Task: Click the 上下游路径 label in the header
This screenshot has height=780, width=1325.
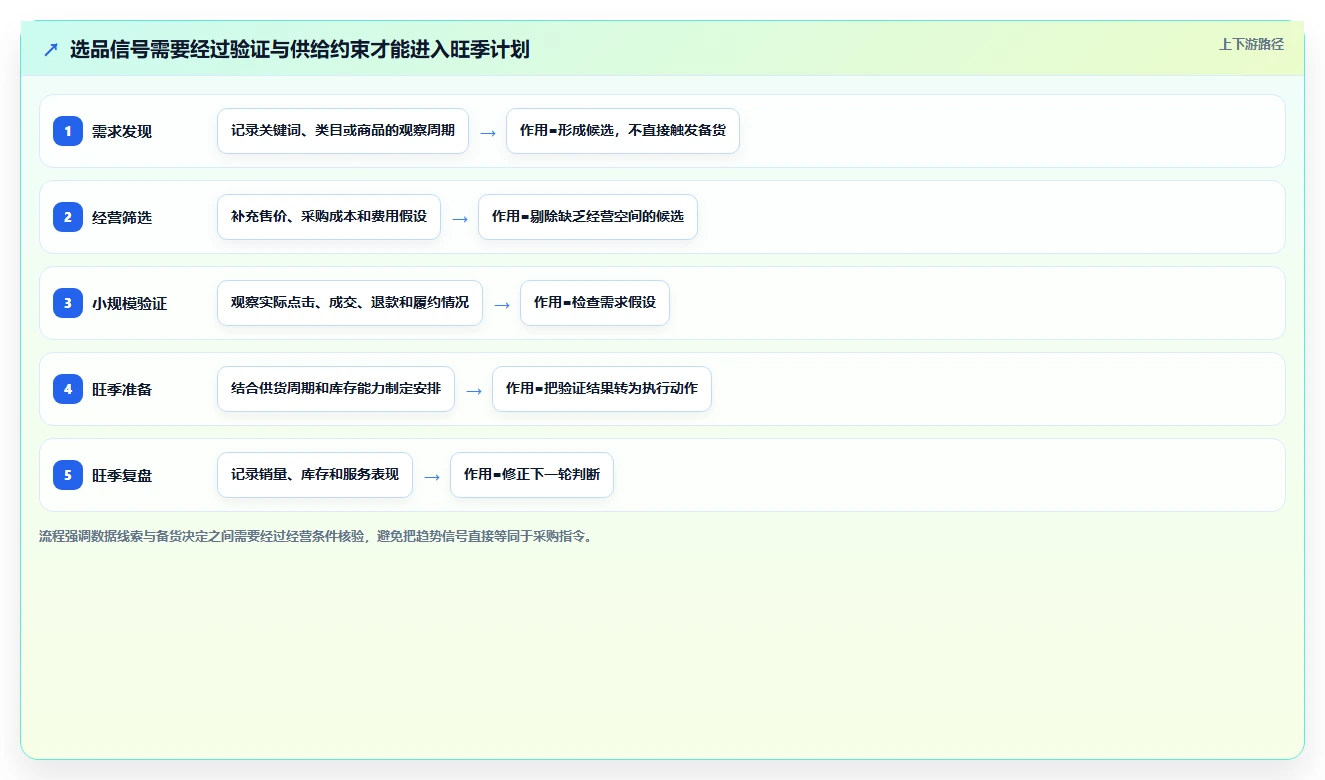Action: coord(1251,44)
